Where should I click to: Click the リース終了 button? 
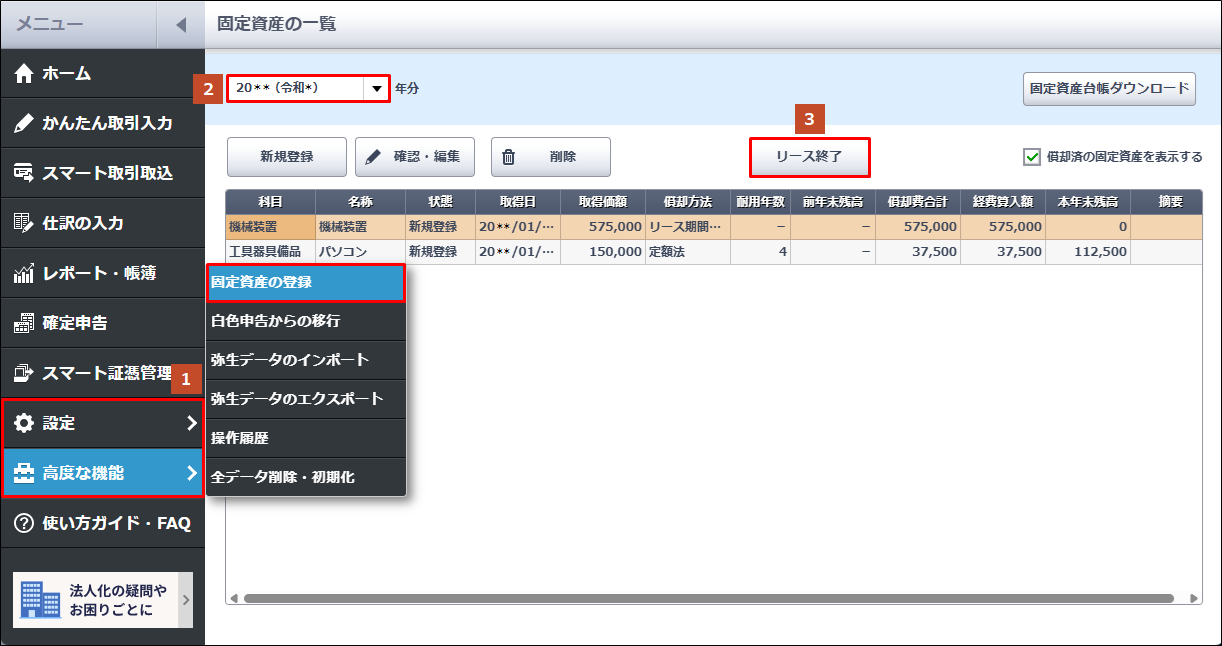[809, 157]
